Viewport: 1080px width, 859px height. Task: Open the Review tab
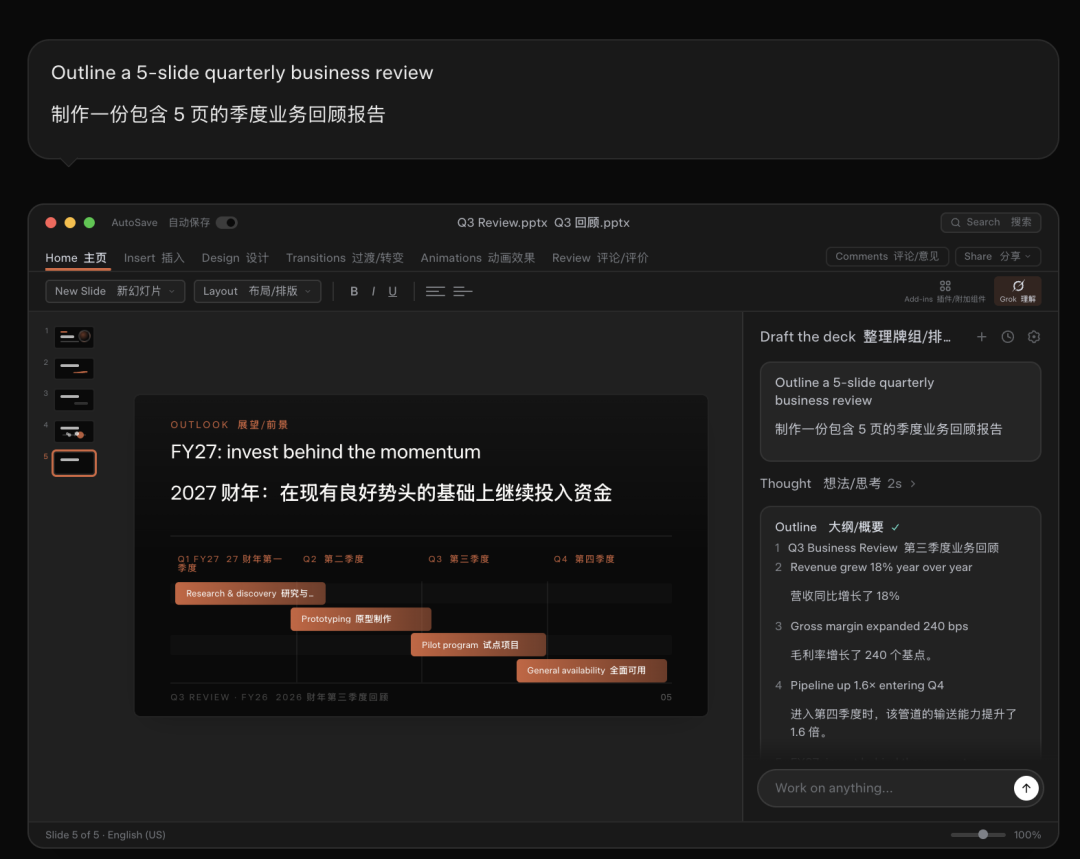tap(600, 258)
